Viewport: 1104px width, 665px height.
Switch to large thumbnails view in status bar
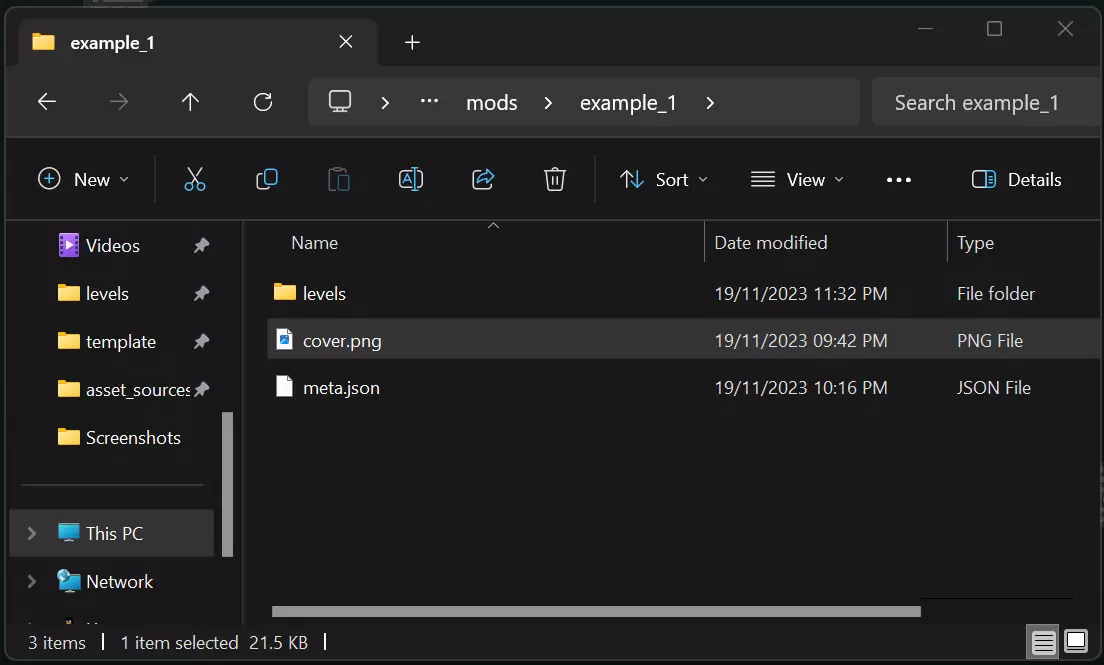[x=1076, y=641]
